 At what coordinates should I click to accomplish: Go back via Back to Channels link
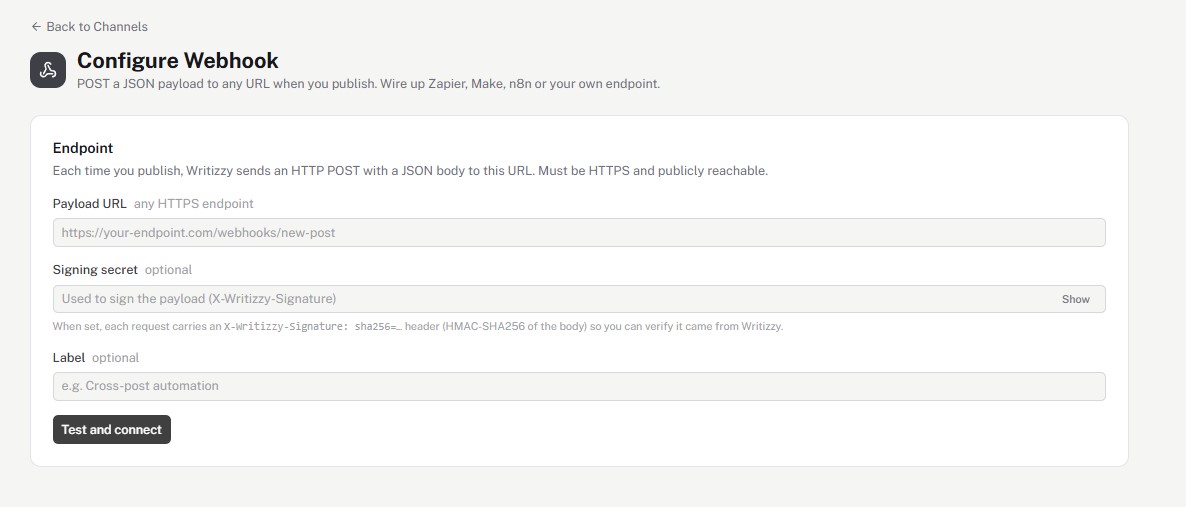89,26
